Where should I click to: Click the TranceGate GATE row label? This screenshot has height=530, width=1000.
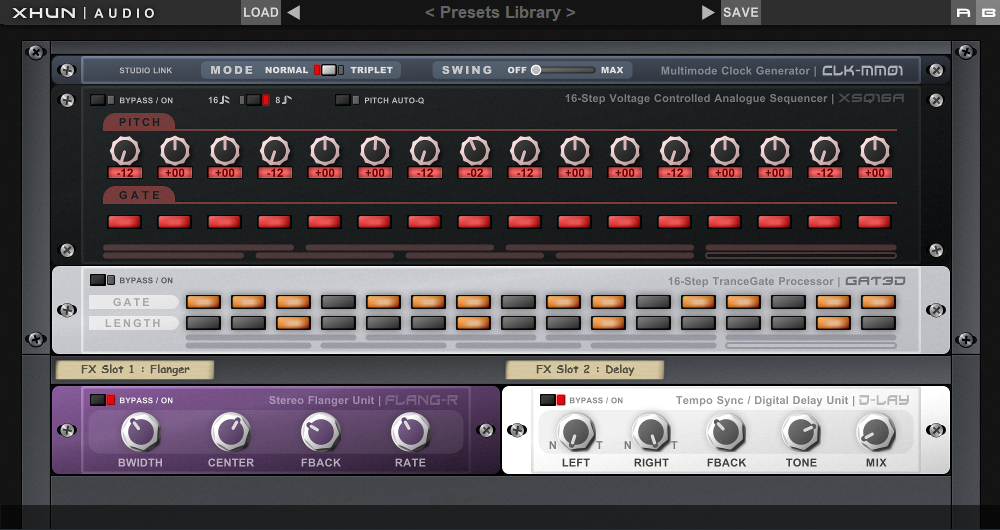(133, 302)
